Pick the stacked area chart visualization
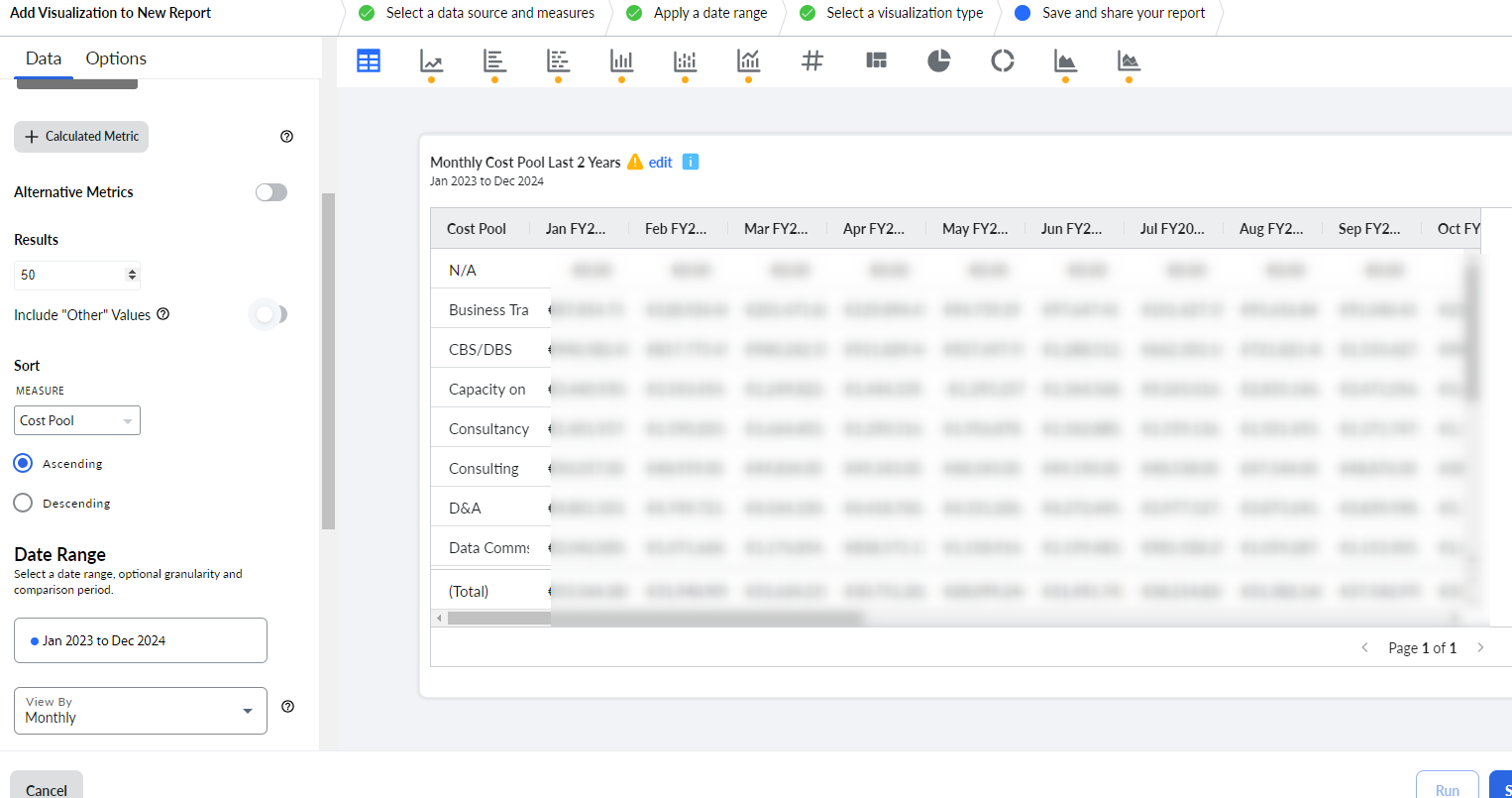Image resolution: width=1512 pixels, height=798 pixels. point(1129,60)
